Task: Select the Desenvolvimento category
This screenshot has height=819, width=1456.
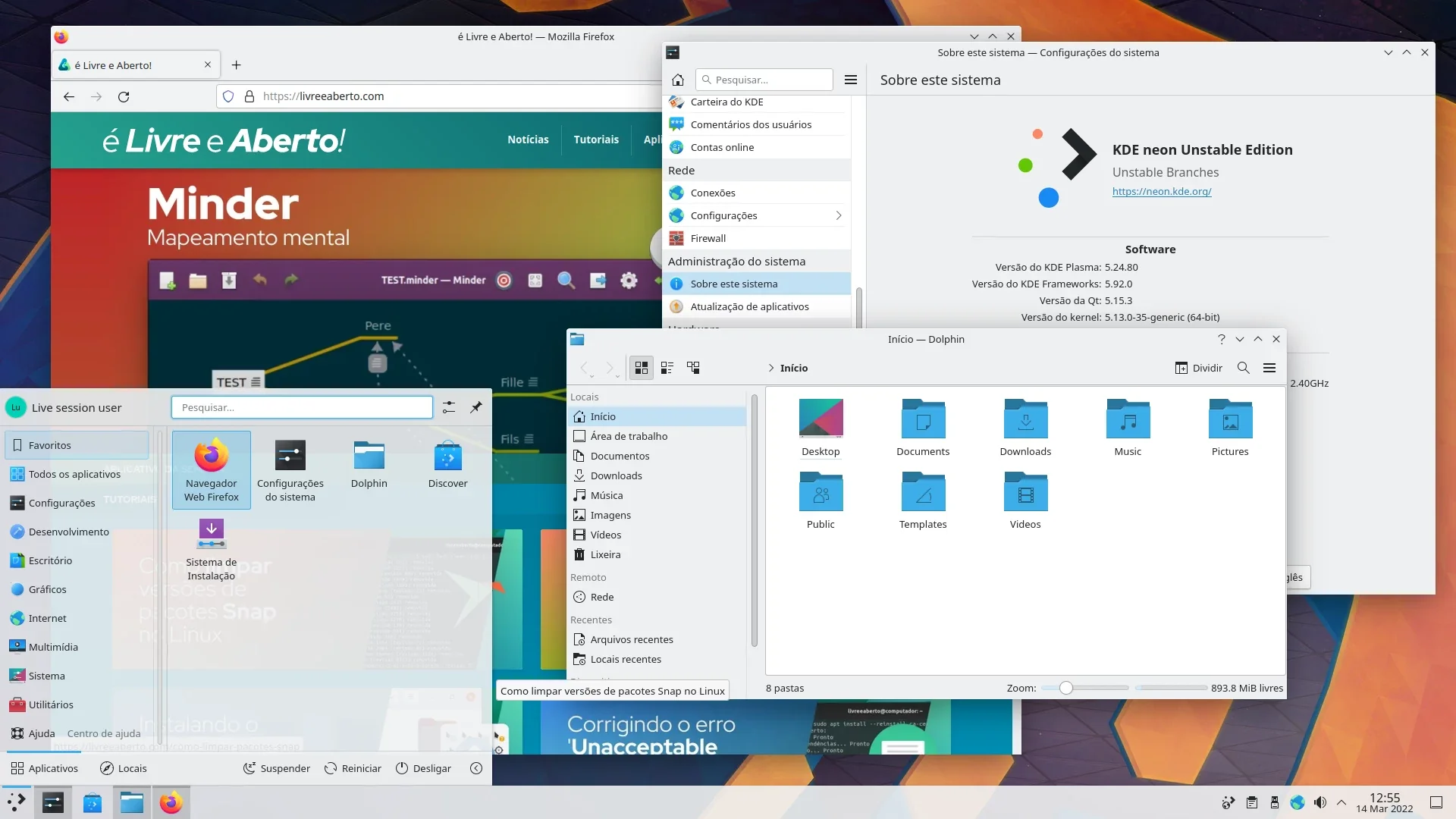Action: pyautogui.click(x=77, y=532)
